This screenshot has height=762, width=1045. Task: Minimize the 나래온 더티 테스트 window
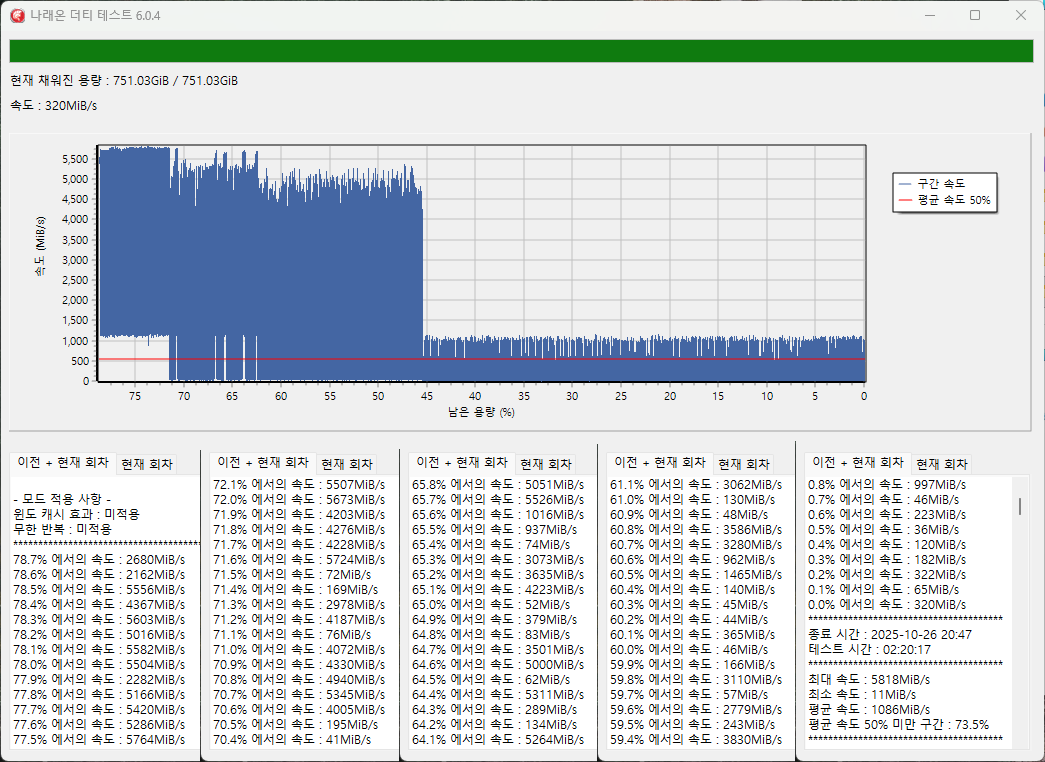[x=929, y=15]
